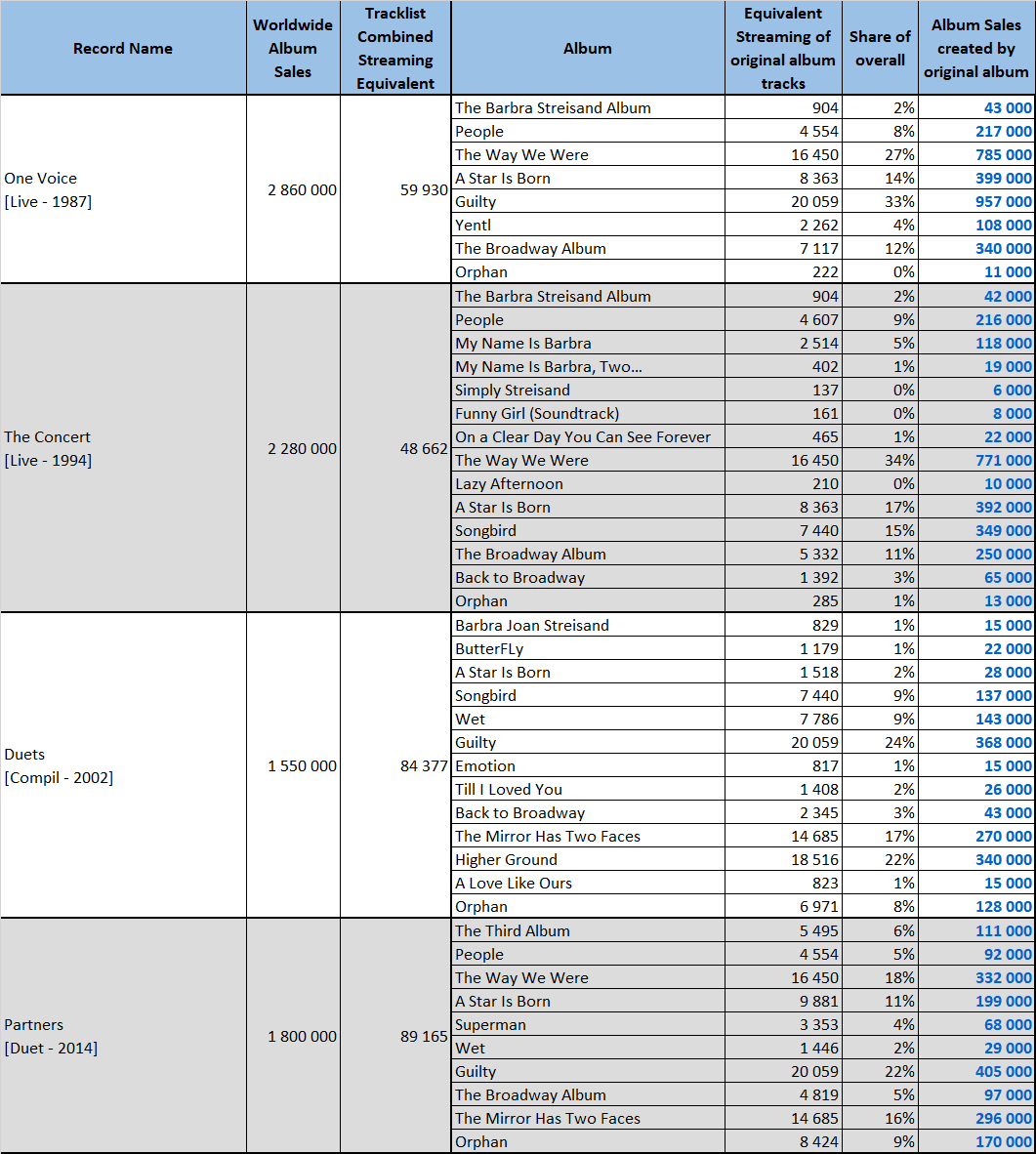
Task: Click streaming value 7 117
Action: click(783, 249)
